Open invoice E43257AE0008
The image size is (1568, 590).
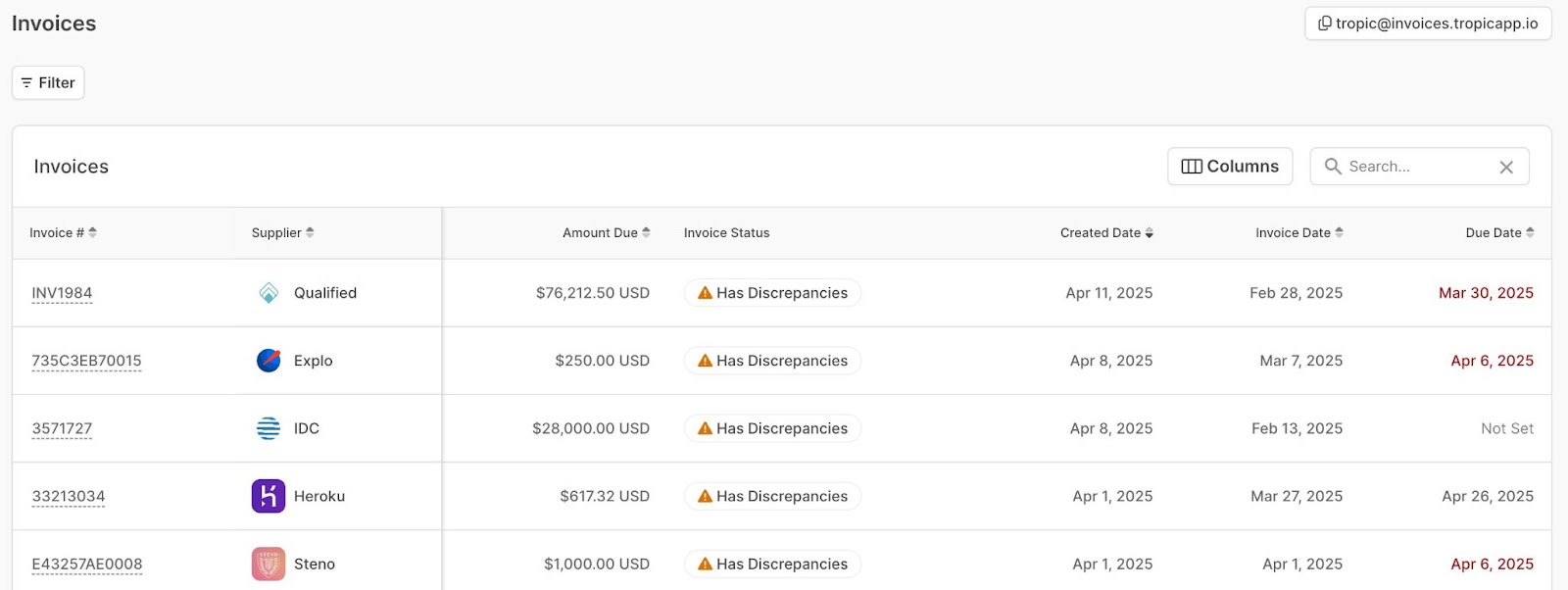(x=87, y=564)
